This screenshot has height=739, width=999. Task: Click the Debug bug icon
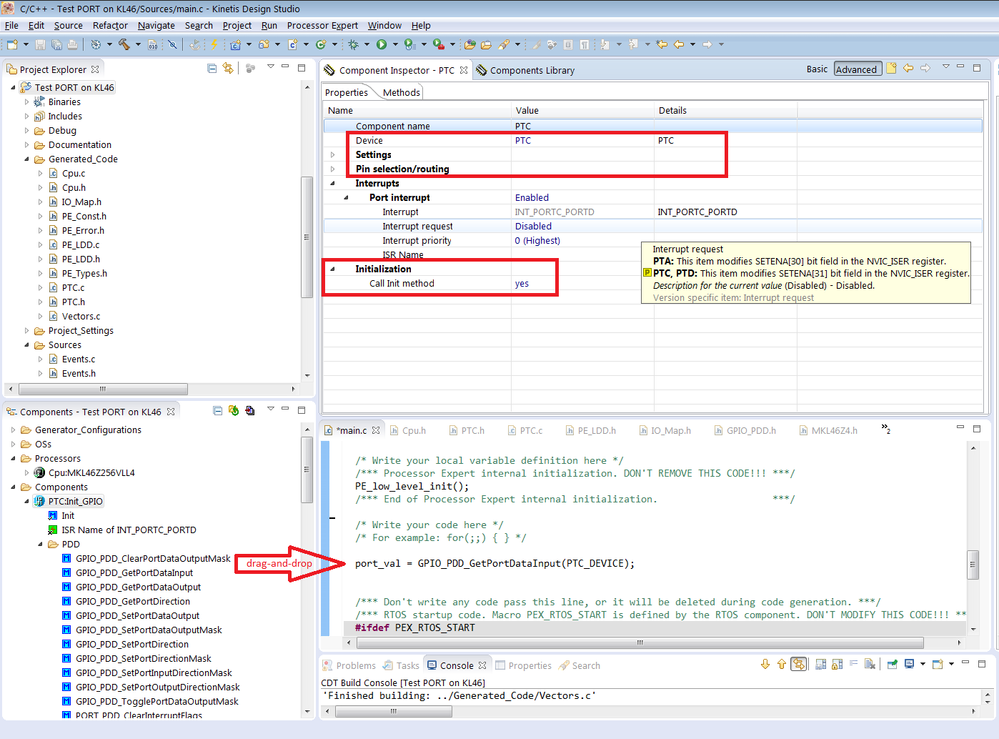coord(353,45)
